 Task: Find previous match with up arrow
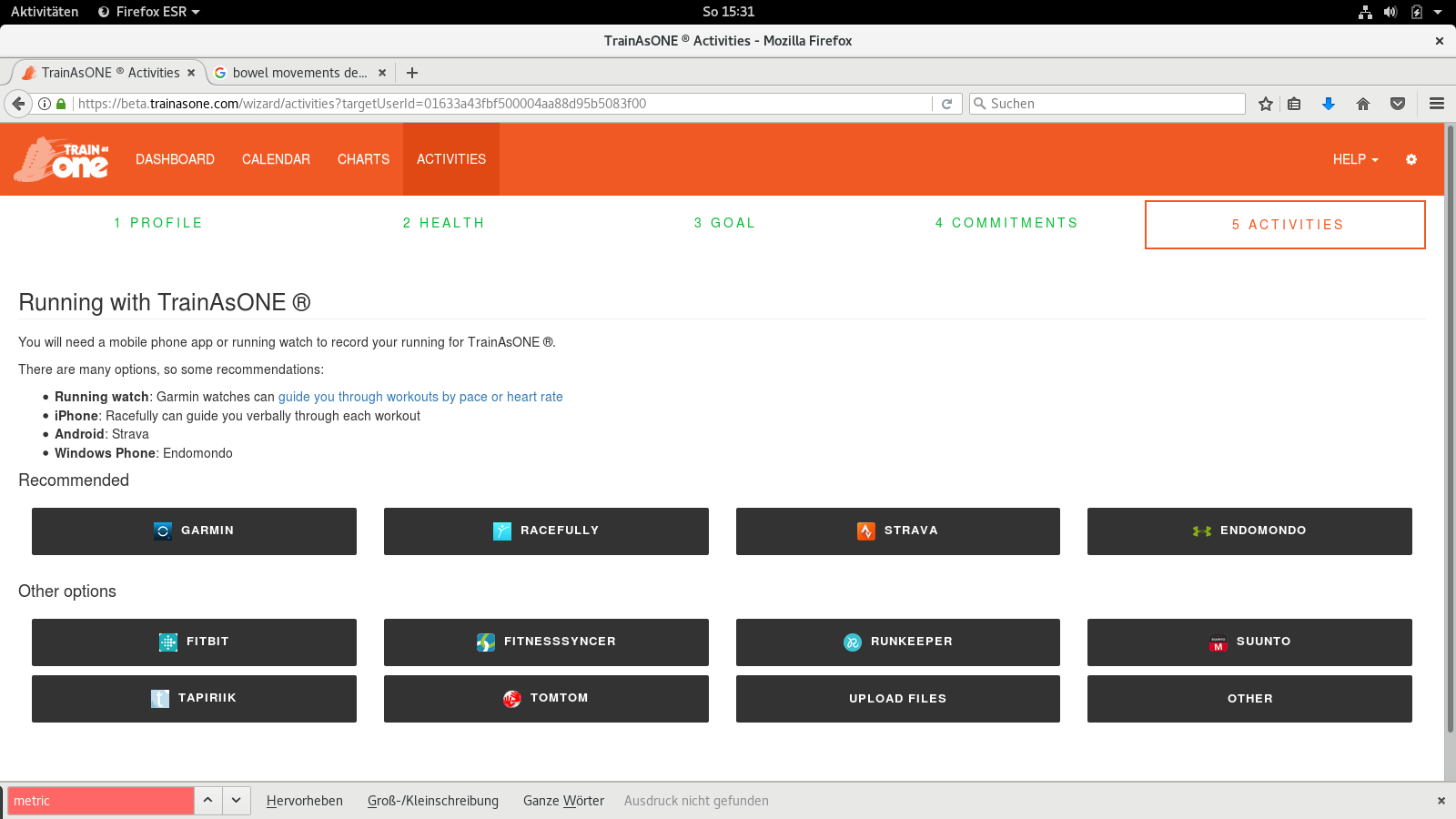(x=207, y=801)
